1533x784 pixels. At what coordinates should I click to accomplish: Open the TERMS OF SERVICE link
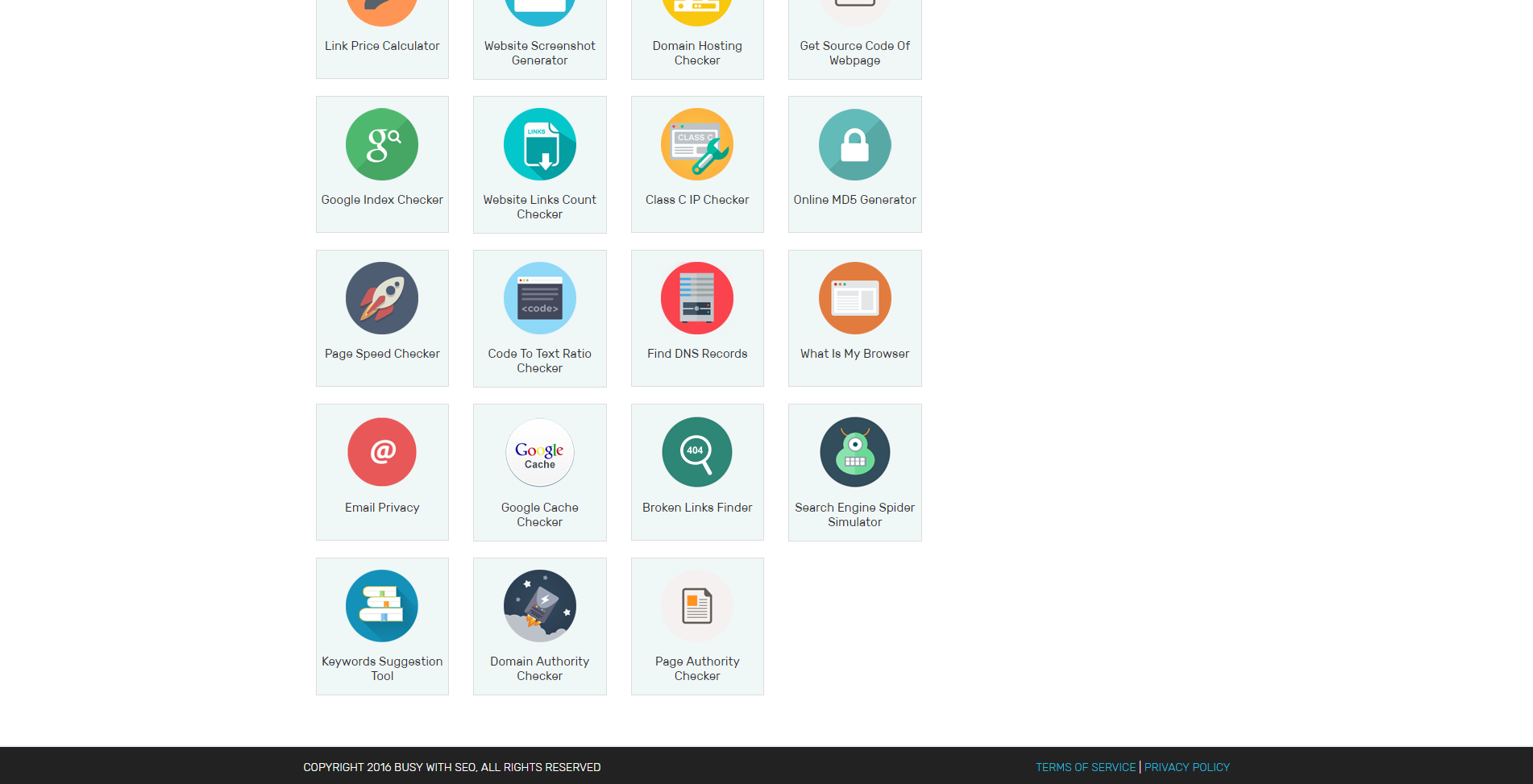tap(1085, 766)
